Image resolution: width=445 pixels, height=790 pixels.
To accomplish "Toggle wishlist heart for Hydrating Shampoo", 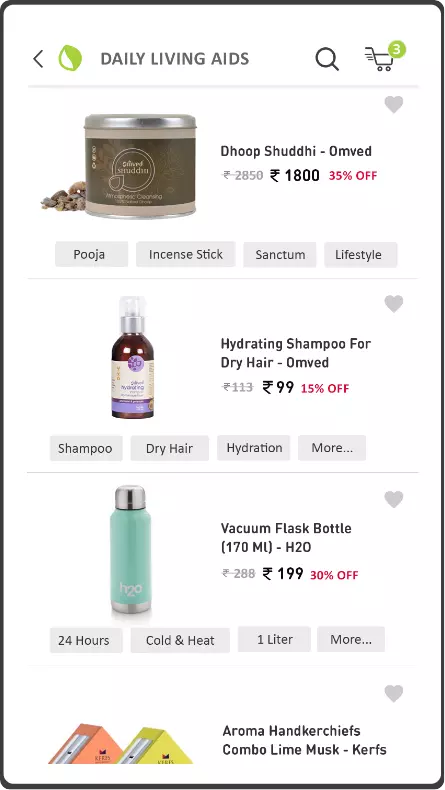I will pos(394,304).
